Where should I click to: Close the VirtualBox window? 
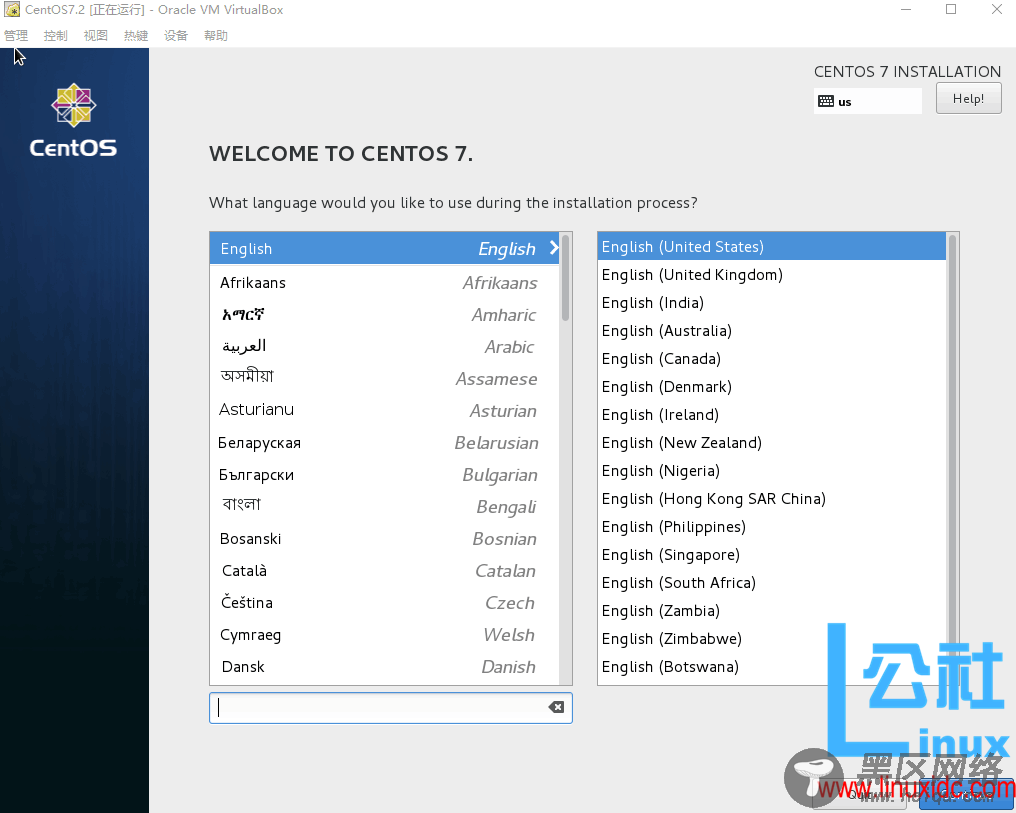[x=997, y=9]
